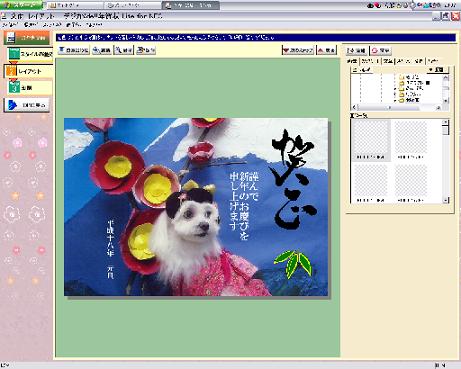Select the bottom-right image thumbnail
This screenshot has width=461, height=369.
click(411, 184)
